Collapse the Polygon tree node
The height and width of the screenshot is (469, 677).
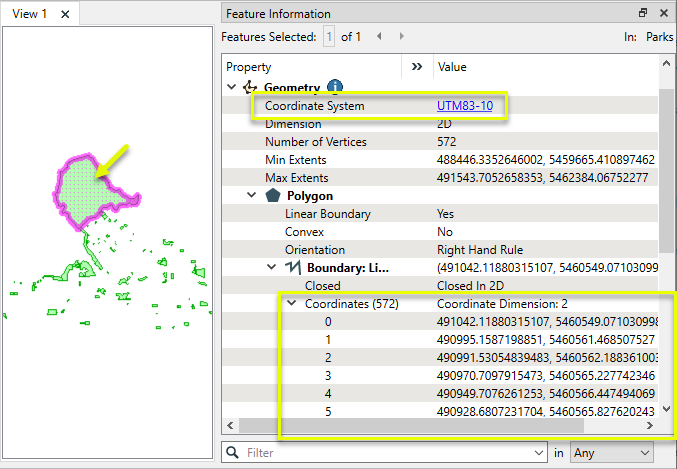(x=252, y=196)
